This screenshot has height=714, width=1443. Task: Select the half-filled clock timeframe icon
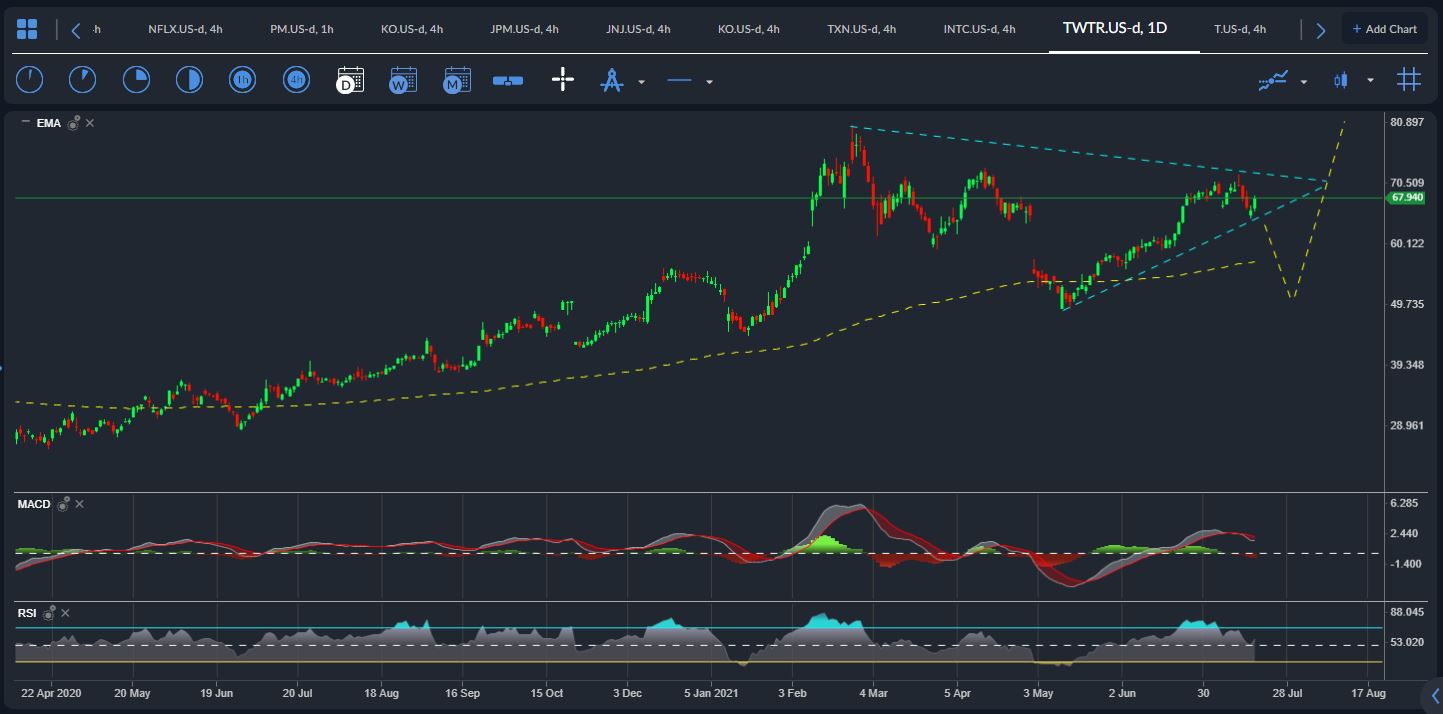[x=189, y=80]
